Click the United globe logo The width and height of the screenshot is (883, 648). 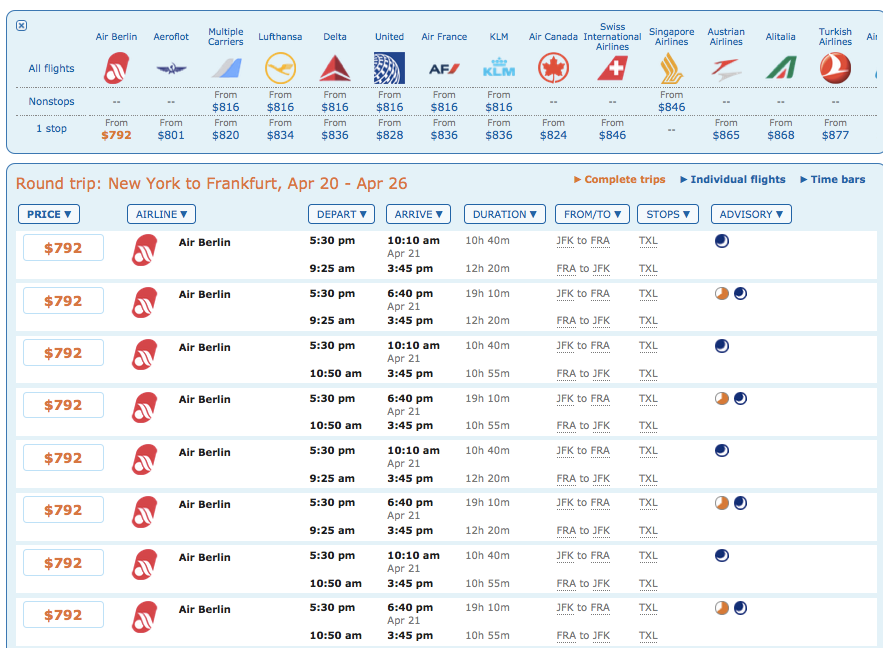tap(389, 68)
